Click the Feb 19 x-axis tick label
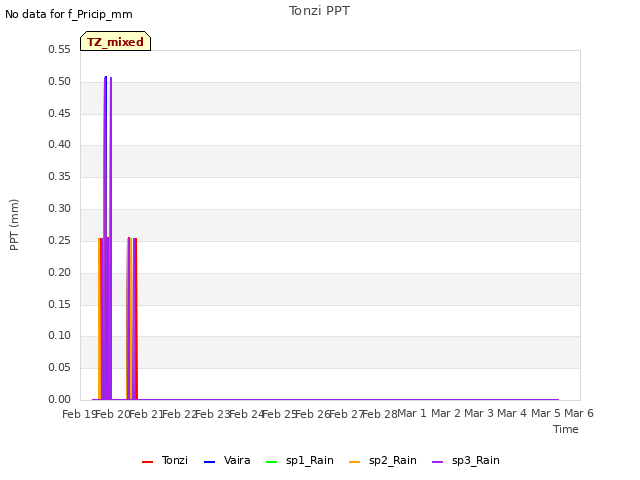The width and height of the screenshot is (640, 480). (79, 414)
